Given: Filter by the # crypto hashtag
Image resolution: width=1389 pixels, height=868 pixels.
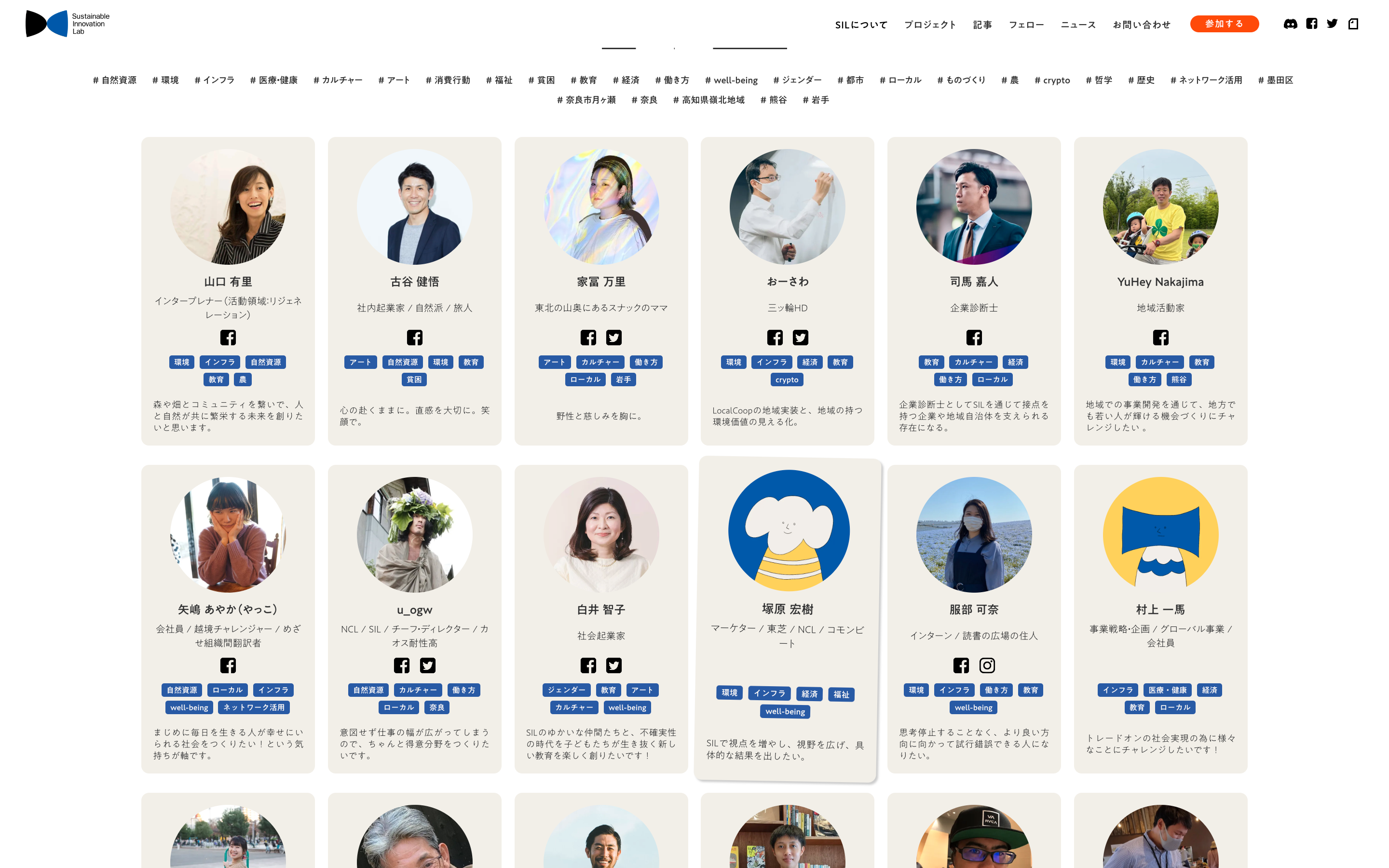Looking at the screenshot, I should click(1052, 81).
